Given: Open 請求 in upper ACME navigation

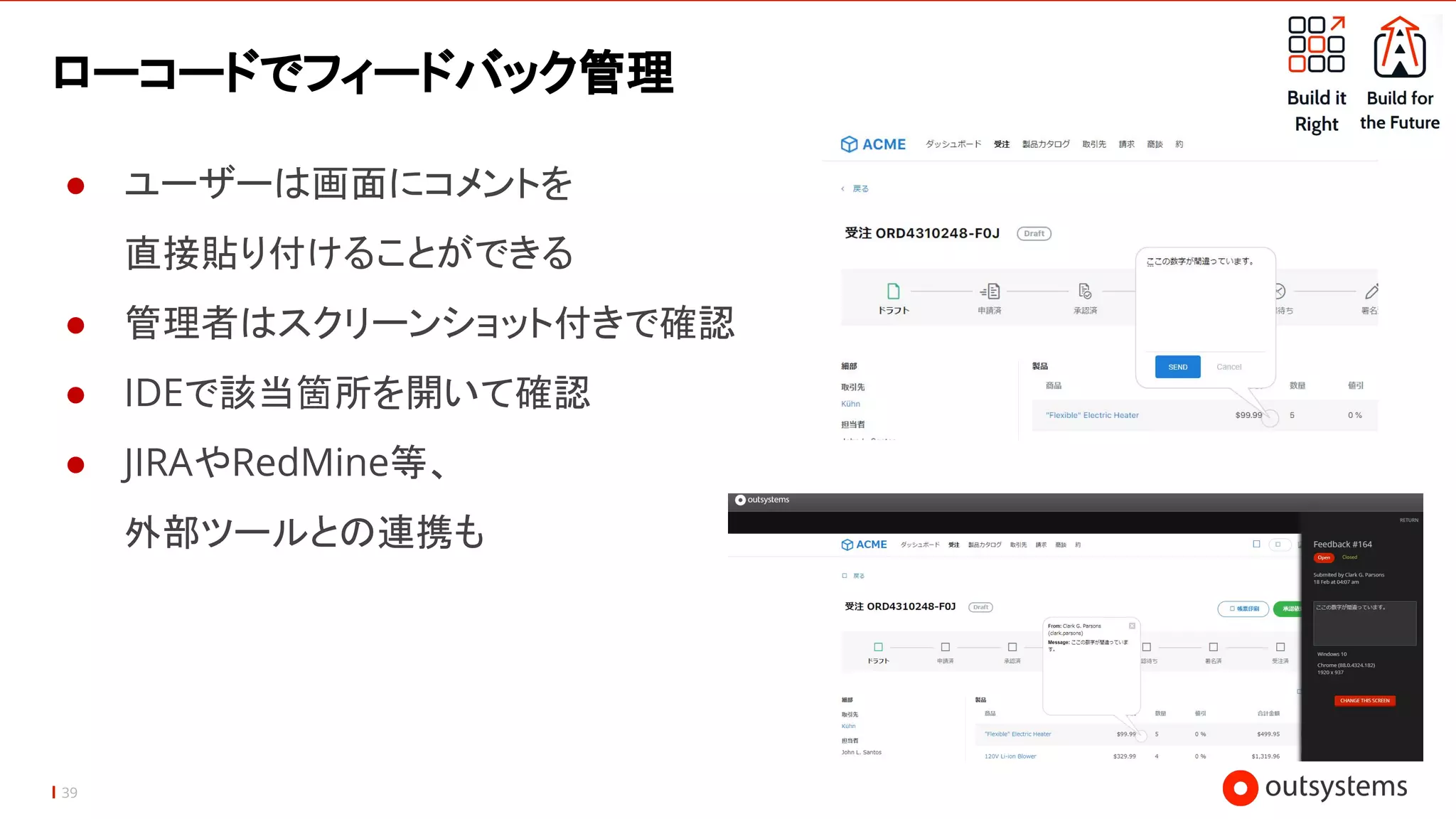Looking at the screenshot, I should (1127, 144).
